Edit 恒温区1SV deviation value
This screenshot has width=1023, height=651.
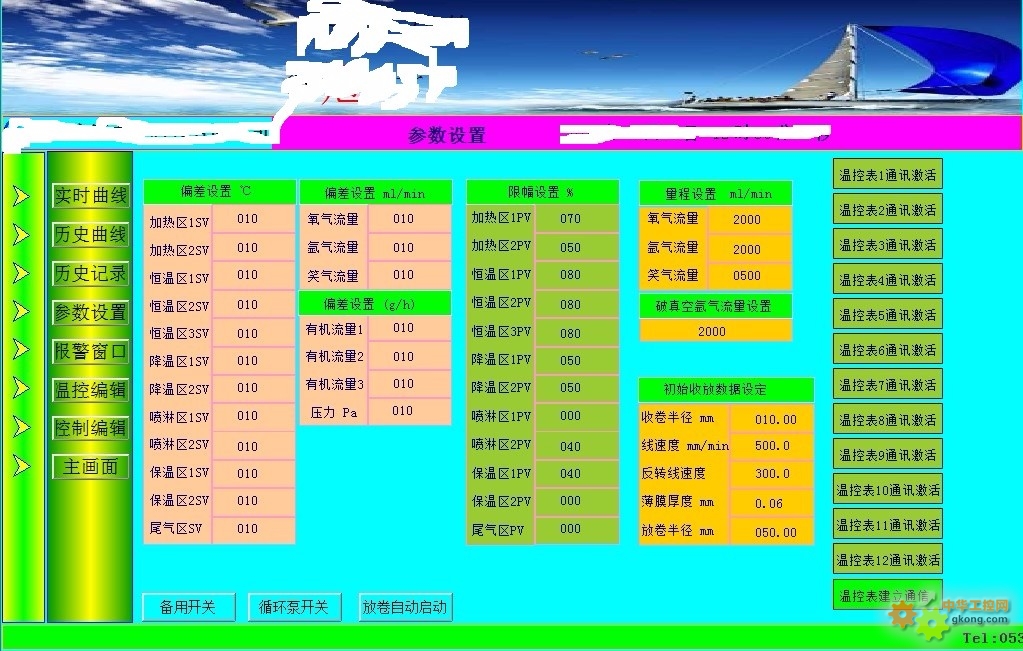pyautogui.click(x=253, y=275)
